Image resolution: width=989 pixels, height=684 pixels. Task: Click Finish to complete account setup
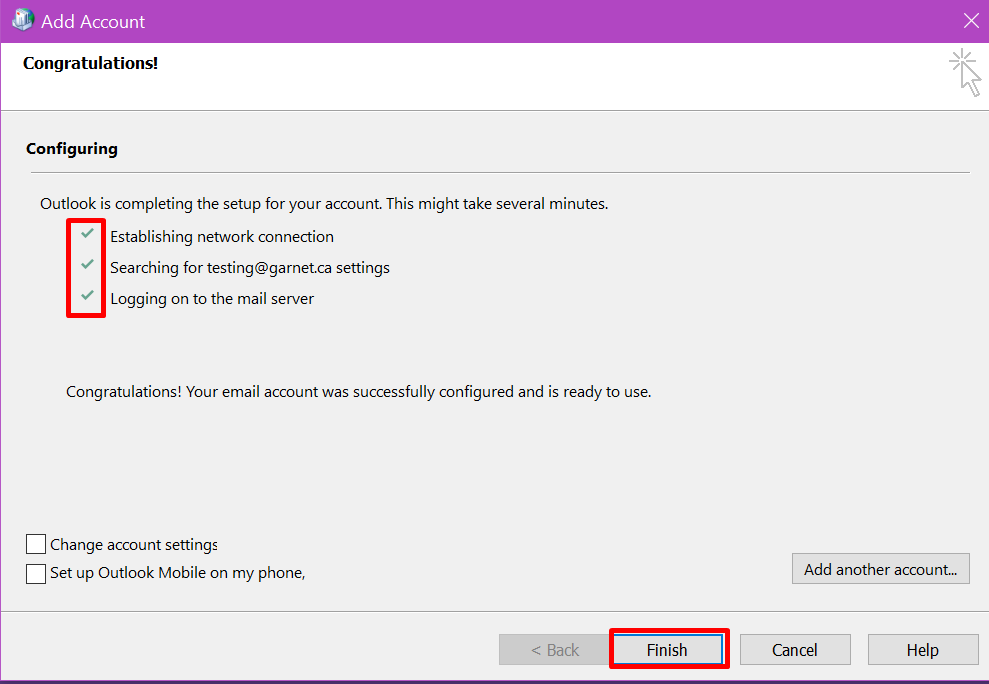tap(667, 650)
